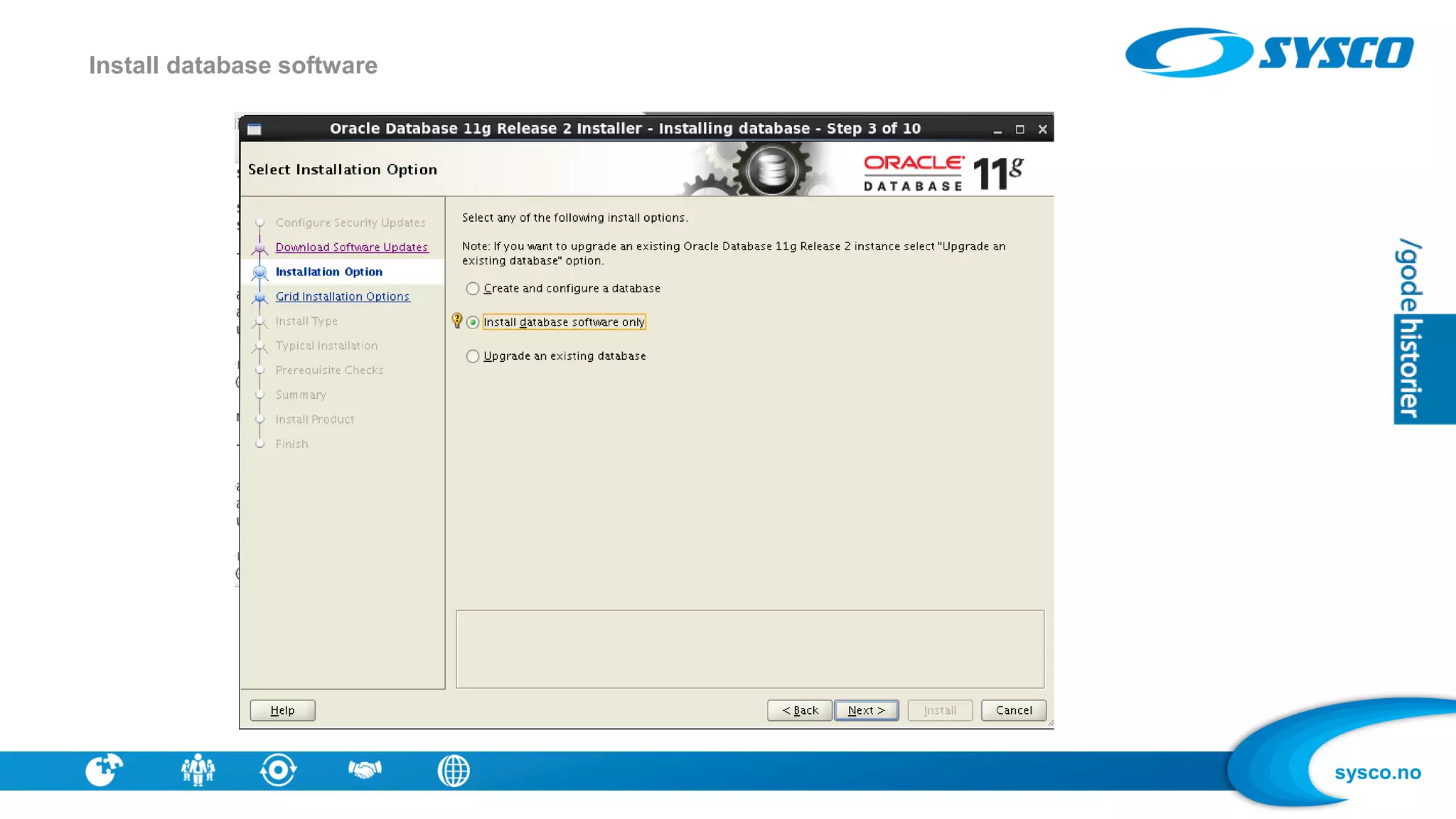Viewport: 1456px width, 819px height.
Task: Select 'Upgrade an existing database' radio button
Action: tap(473, 356)
